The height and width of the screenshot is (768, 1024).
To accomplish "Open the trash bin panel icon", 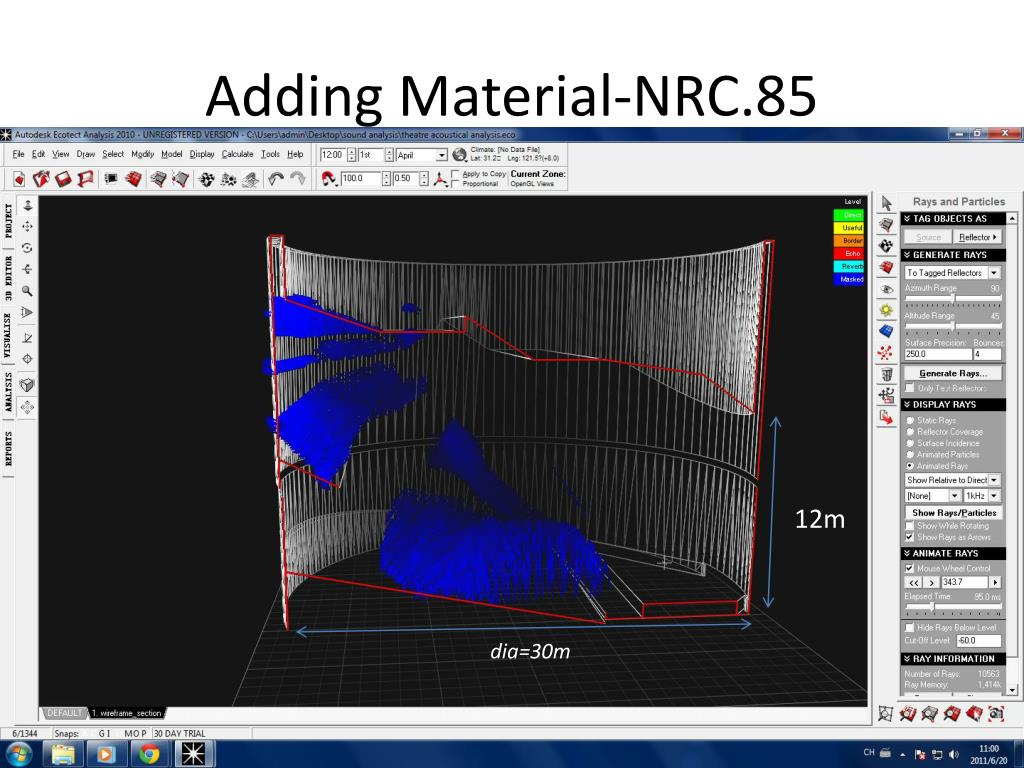I will tap(886, 374).
